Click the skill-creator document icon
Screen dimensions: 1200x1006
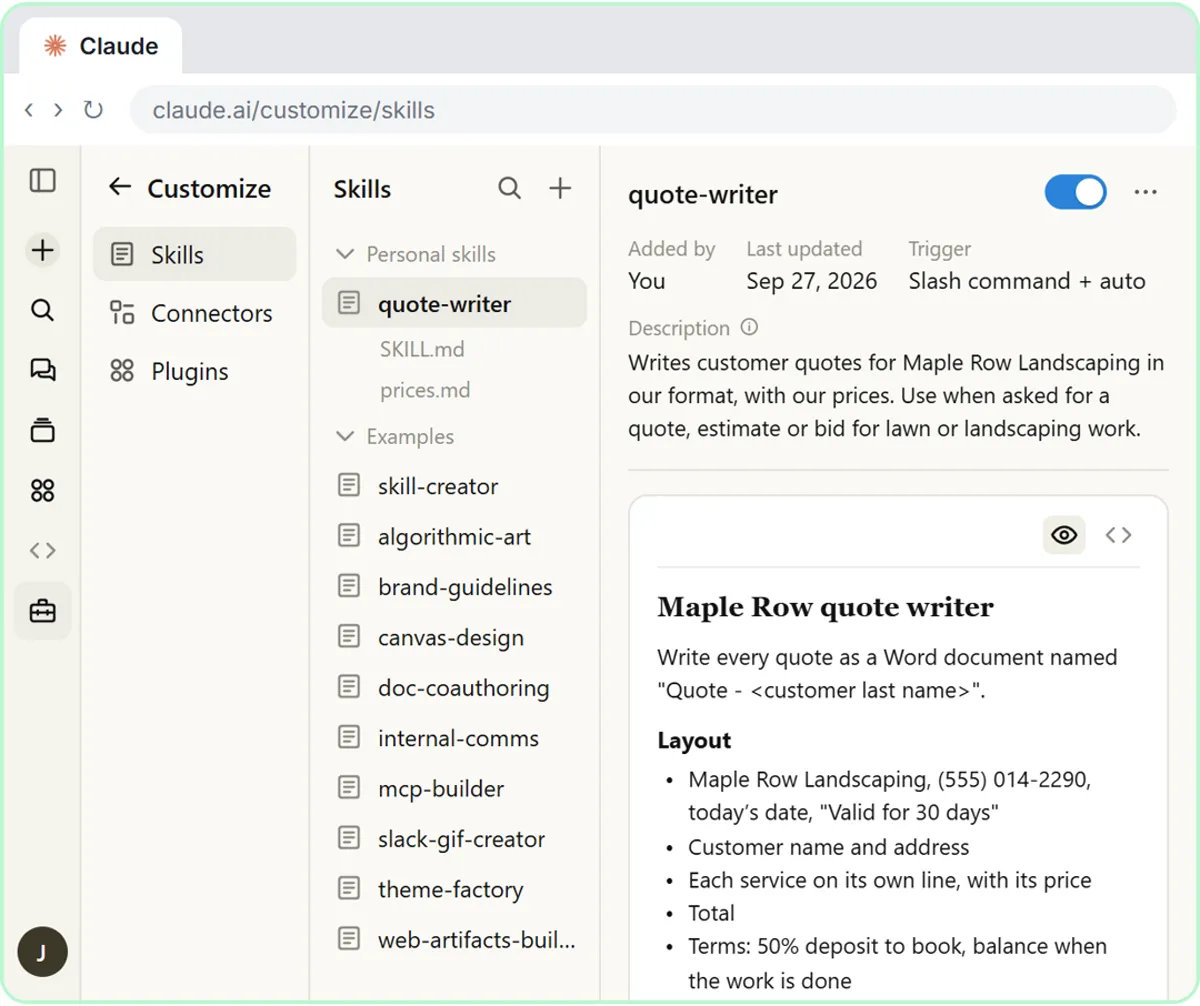[x=348, y=486]
